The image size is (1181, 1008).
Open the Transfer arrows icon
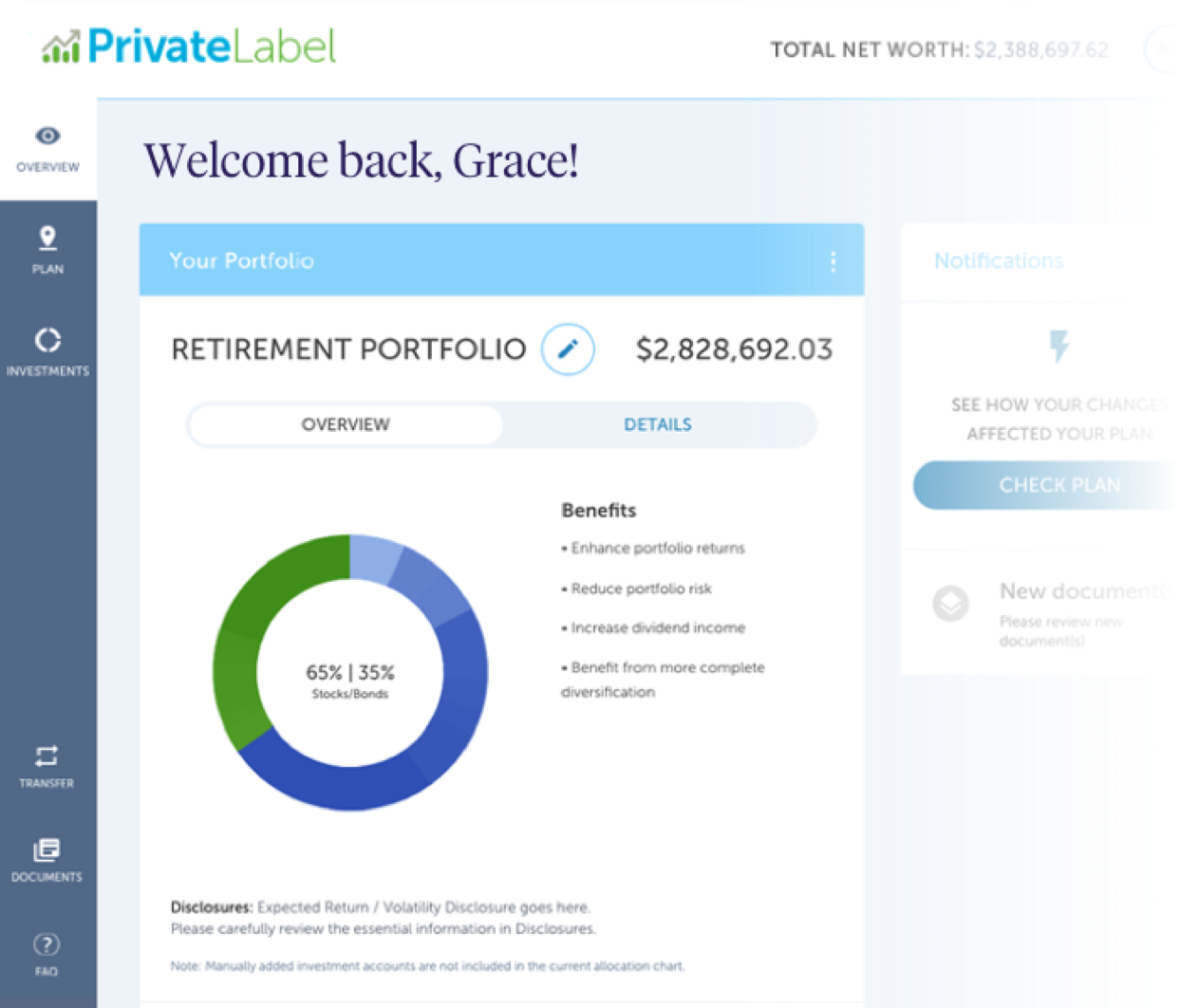coord(47,756)
